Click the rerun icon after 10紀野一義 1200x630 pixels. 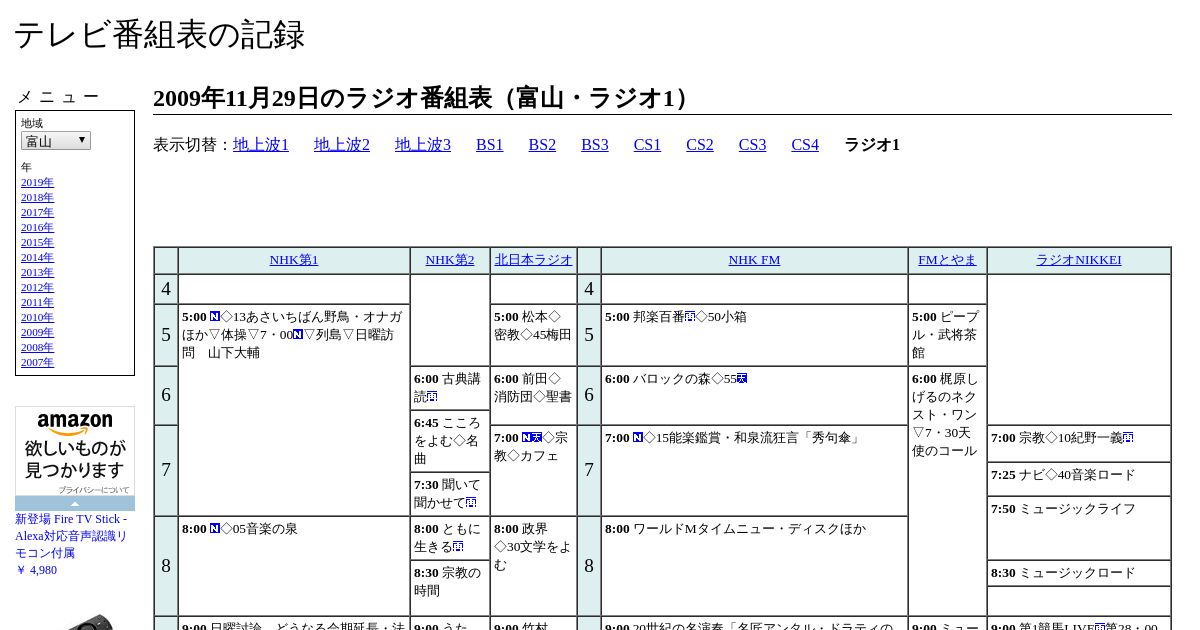1128,438
